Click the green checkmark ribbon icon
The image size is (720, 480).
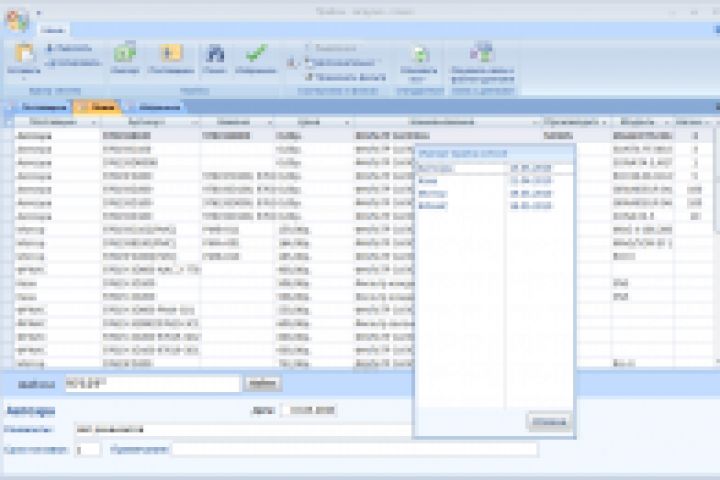(x=256, y=53)
